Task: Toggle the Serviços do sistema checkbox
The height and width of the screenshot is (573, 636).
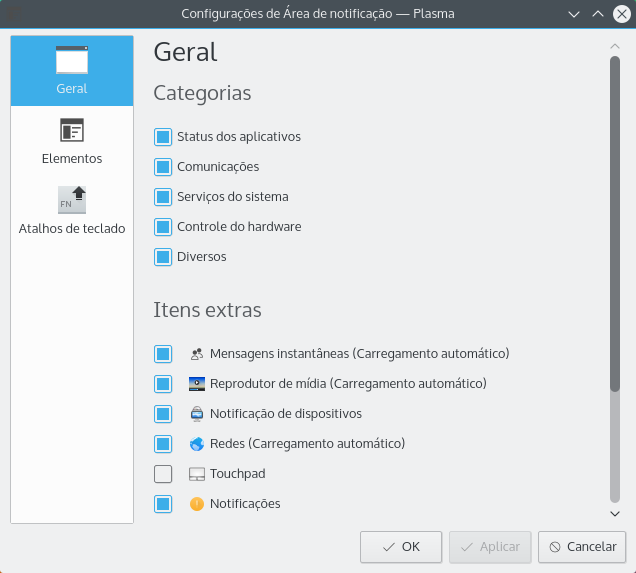Action: 163,197
